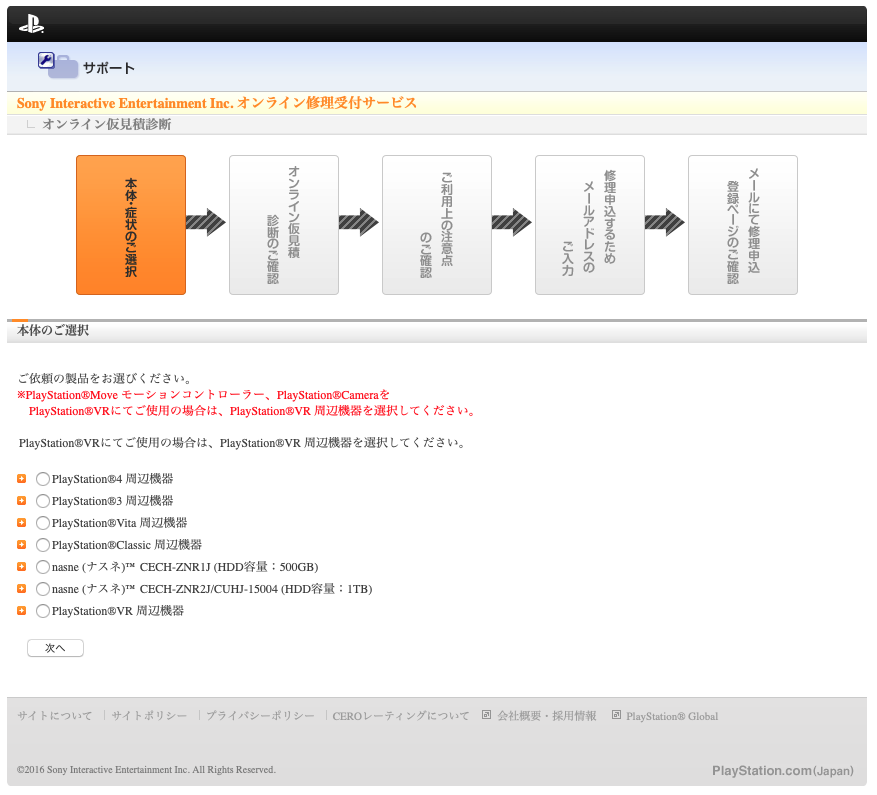Click orange plus icon beside PlayStation®4 周辺機器
877x795 pixels.
click(x=22, y=479)
